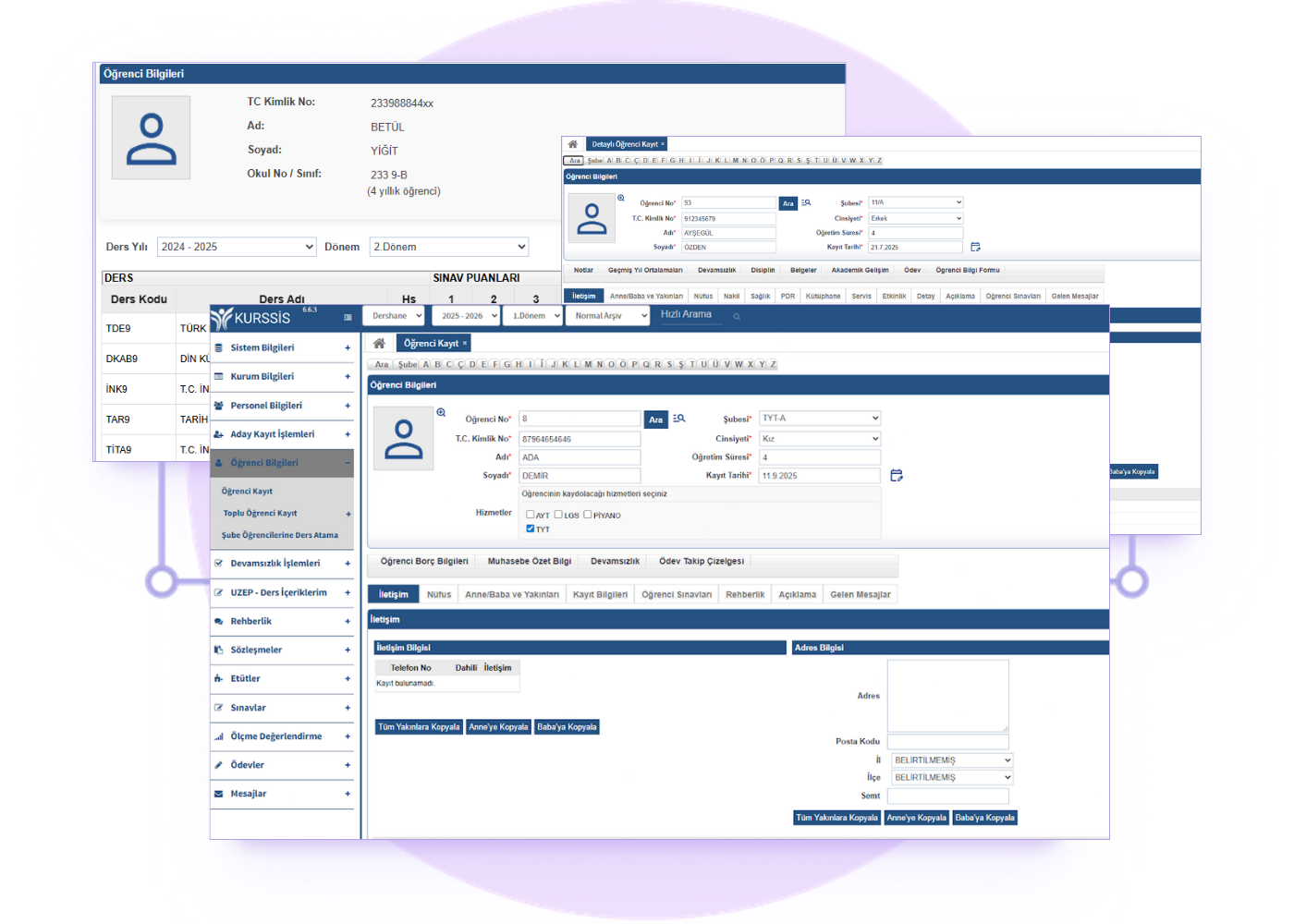Switch to the Nüfus tab
Screen dimensions: 1294x924
(x=439, y=594)
